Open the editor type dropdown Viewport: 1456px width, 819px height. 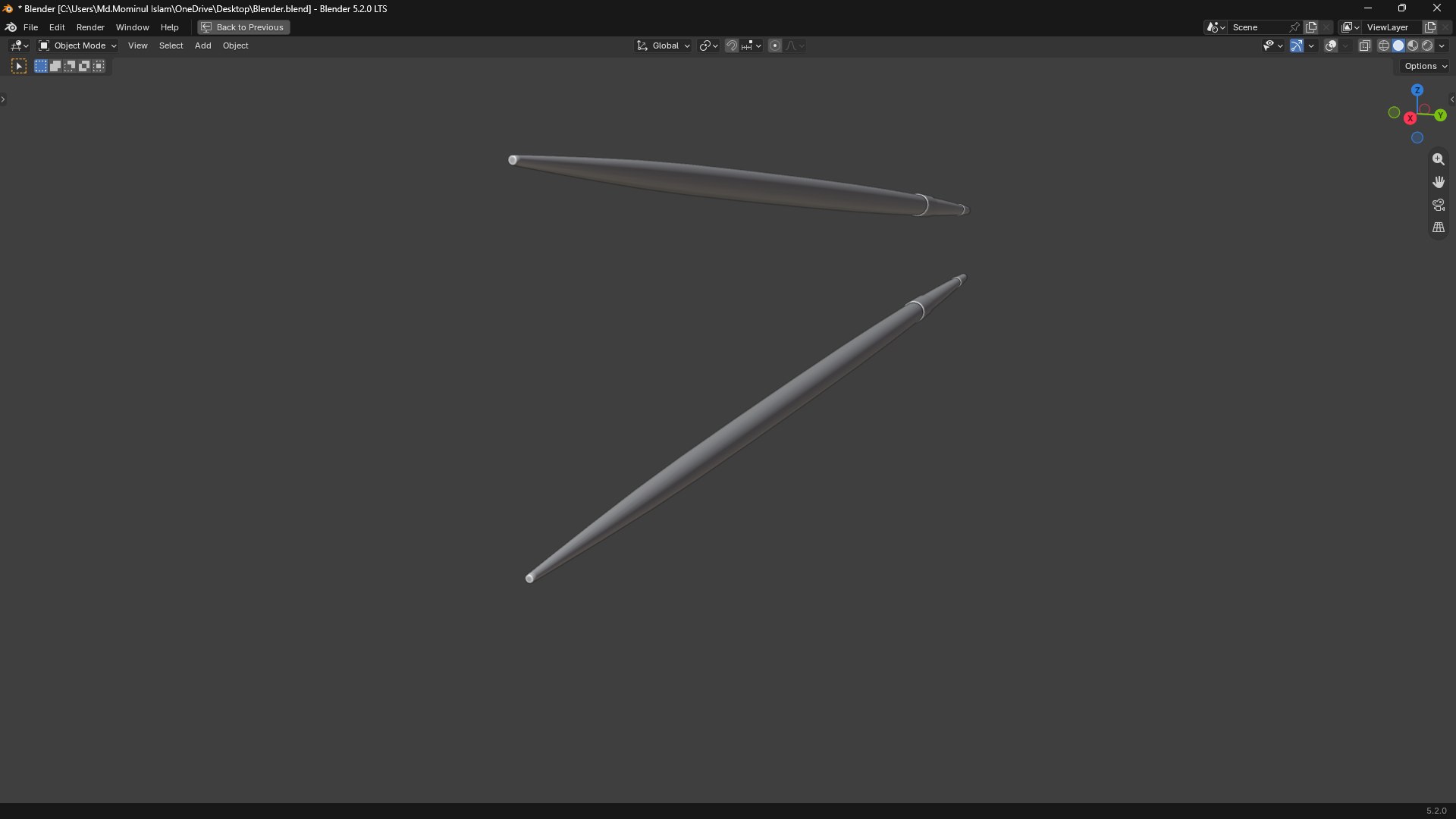[19, 46]
